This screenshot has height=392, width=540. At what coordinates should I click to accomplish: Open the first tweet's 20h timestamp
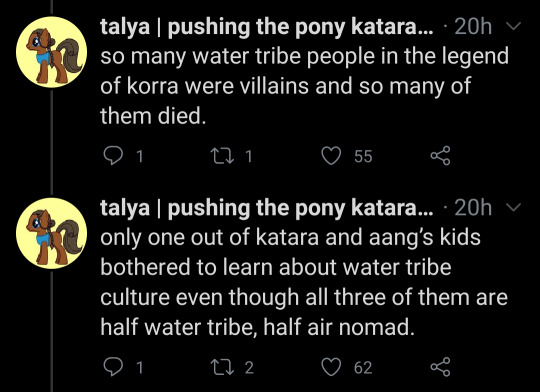click(x=473, y=26)
